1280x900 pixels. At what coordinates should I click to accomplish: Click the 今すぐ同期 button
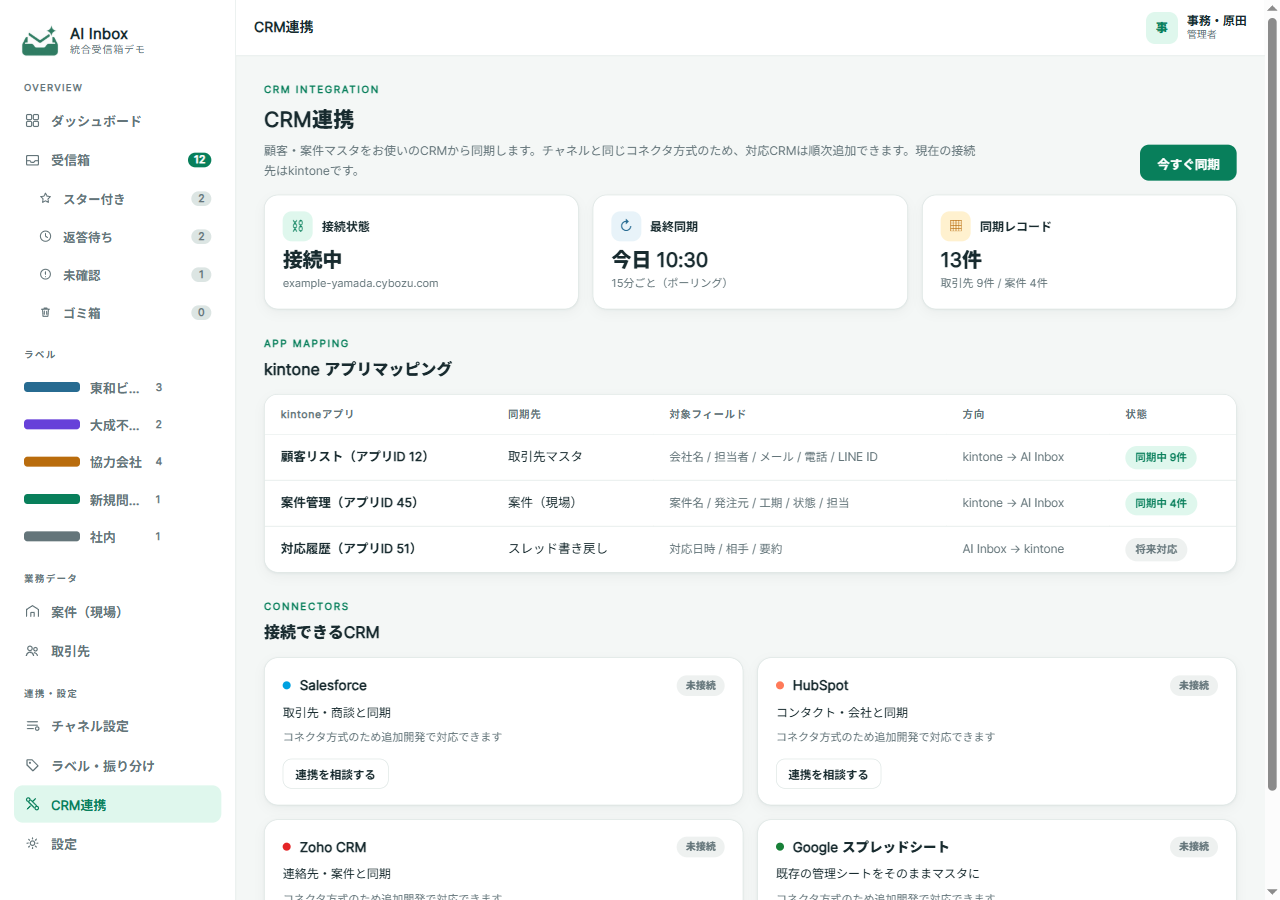tap(1188, 163)
